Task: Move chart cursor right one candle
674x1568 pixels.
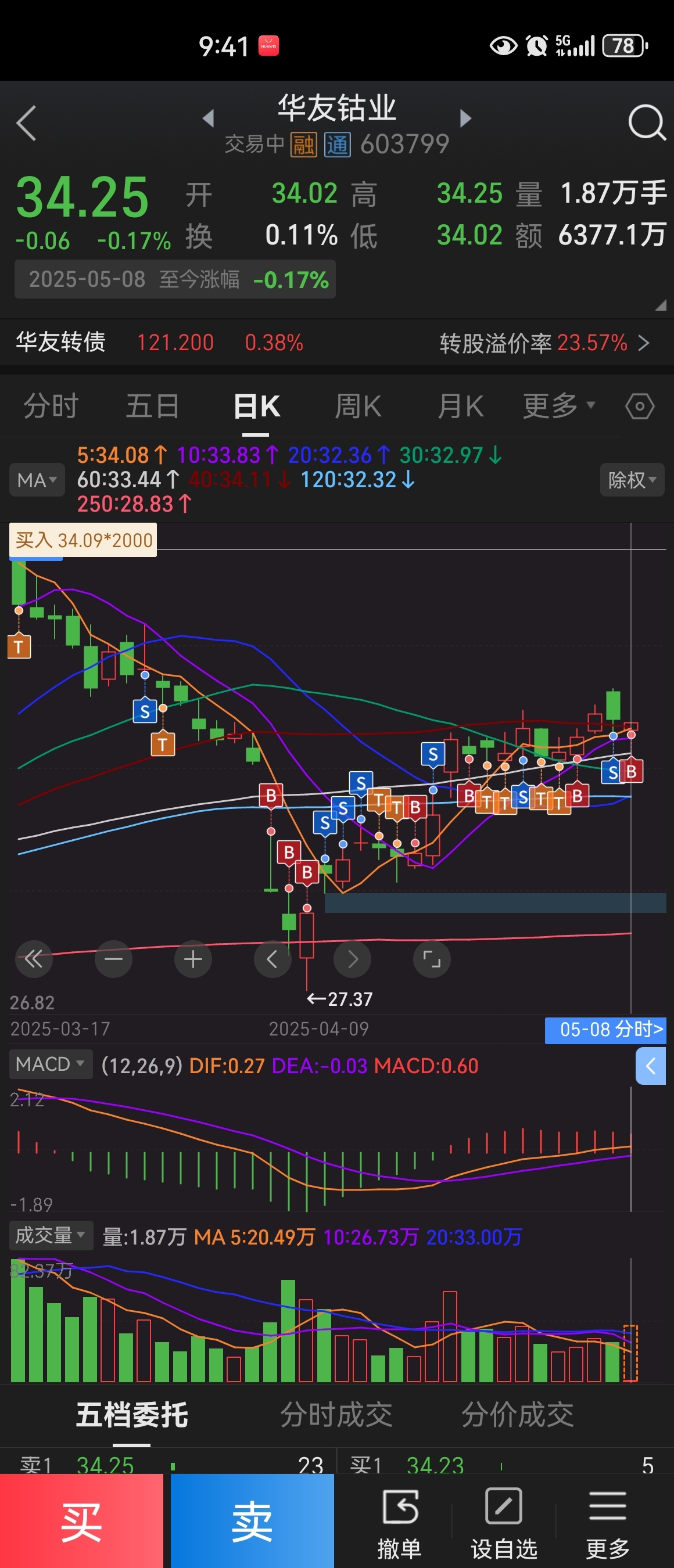Action: [352, 959]
